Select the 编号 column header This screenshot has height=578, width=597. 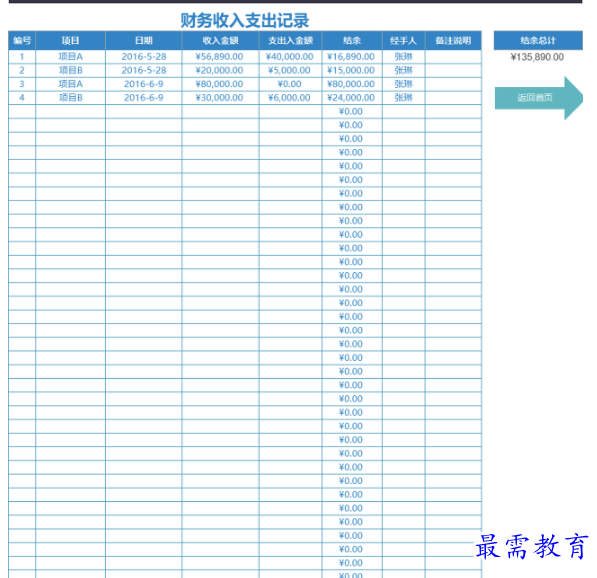point(22,41)
